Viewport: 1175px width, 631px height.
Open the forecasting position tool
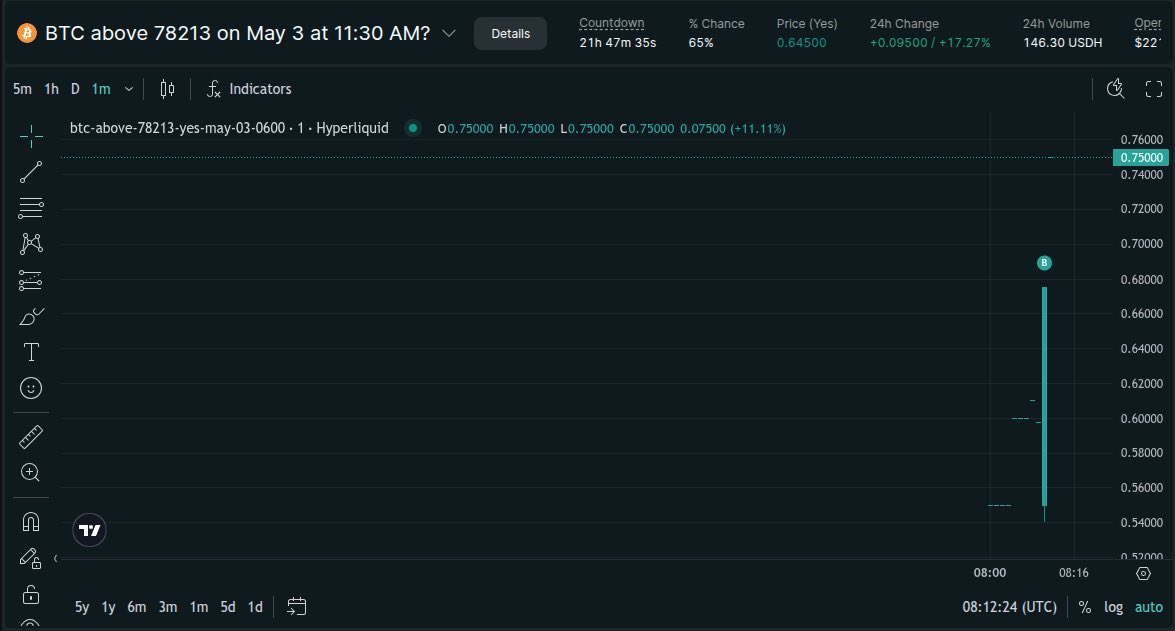31,280
